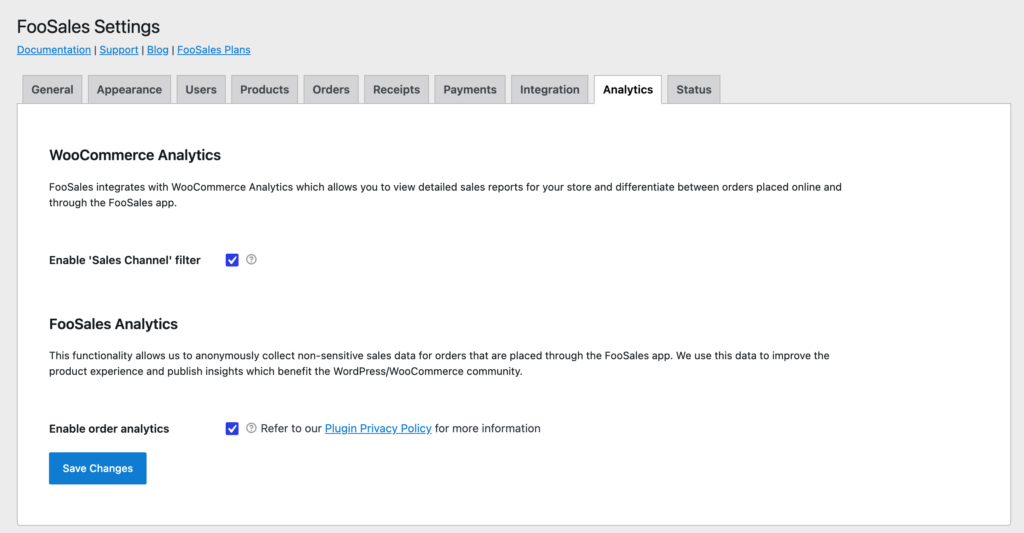Switch to the General tab
The height and width of the screenshot is (533, 1024).
click(x=52, y=89)
